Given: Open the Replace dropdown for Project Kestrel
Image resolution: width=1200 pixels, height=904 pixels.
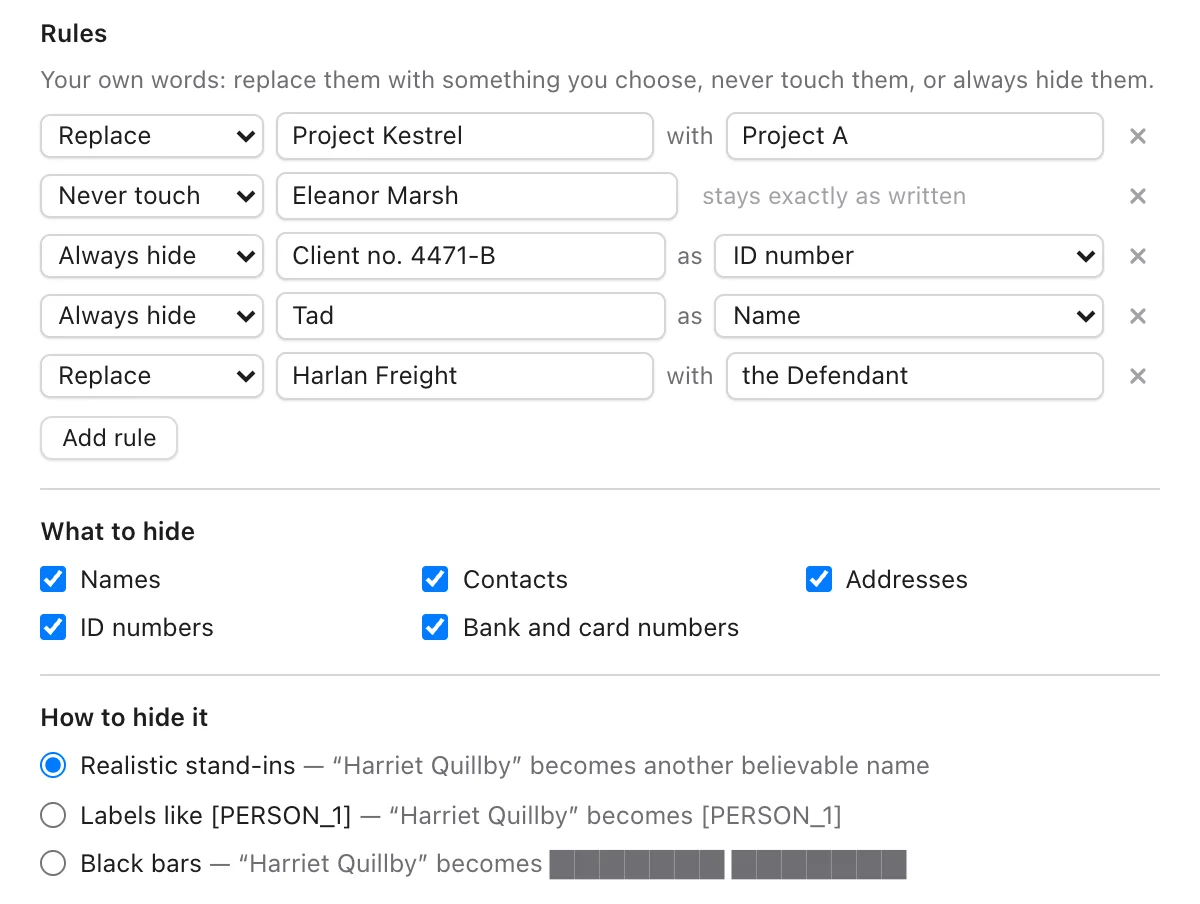Looking at the screenshot, I should coord(152,136).
